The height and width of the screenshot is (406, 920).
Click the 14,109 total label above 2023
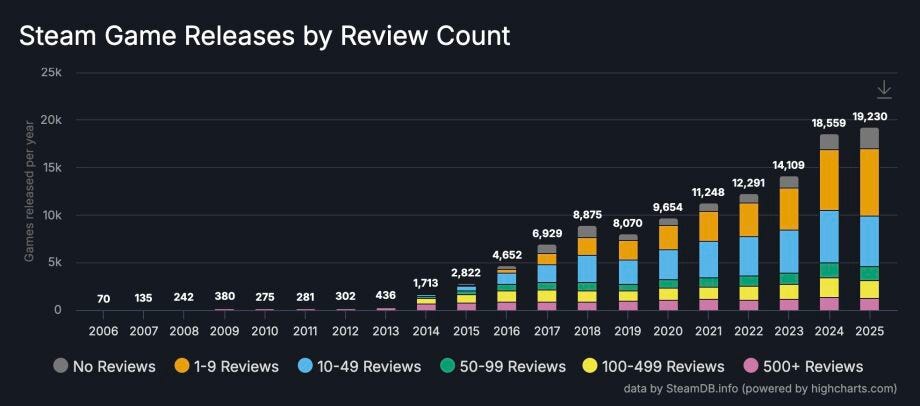click(789, 165)
